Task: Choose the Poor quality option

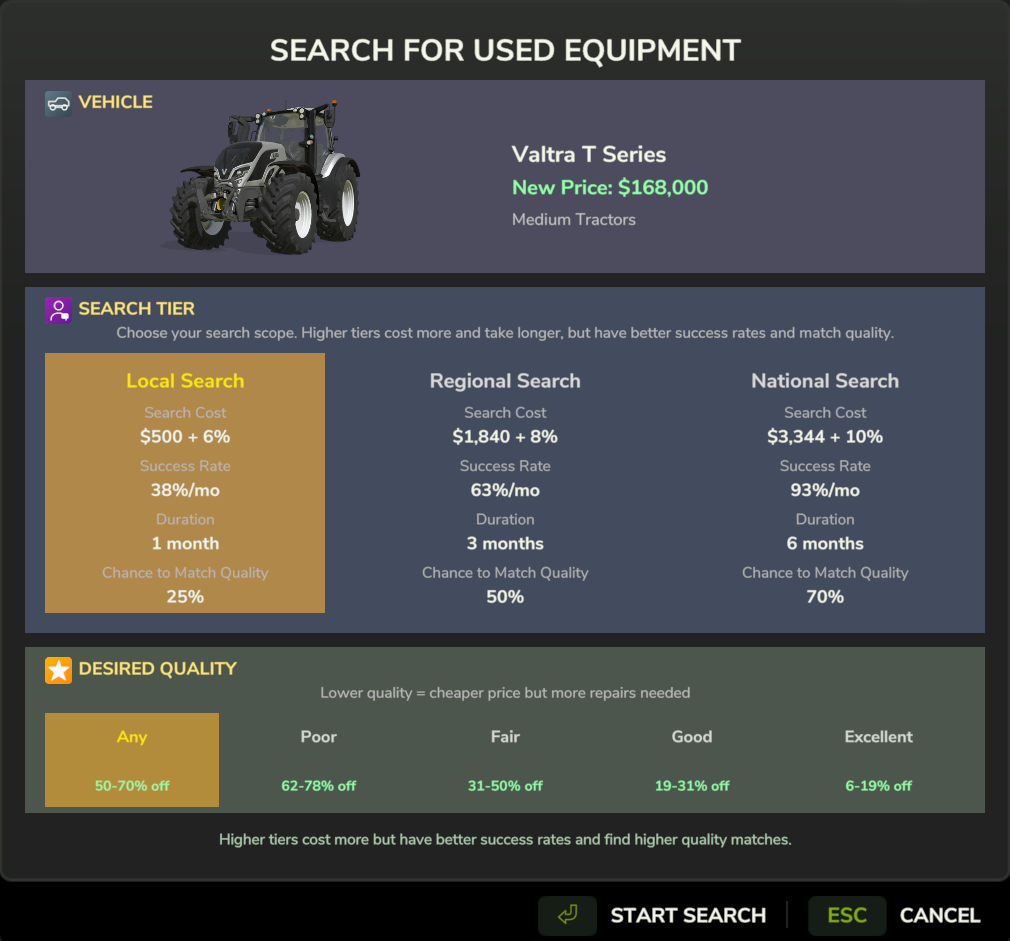Action: [318, 760]
